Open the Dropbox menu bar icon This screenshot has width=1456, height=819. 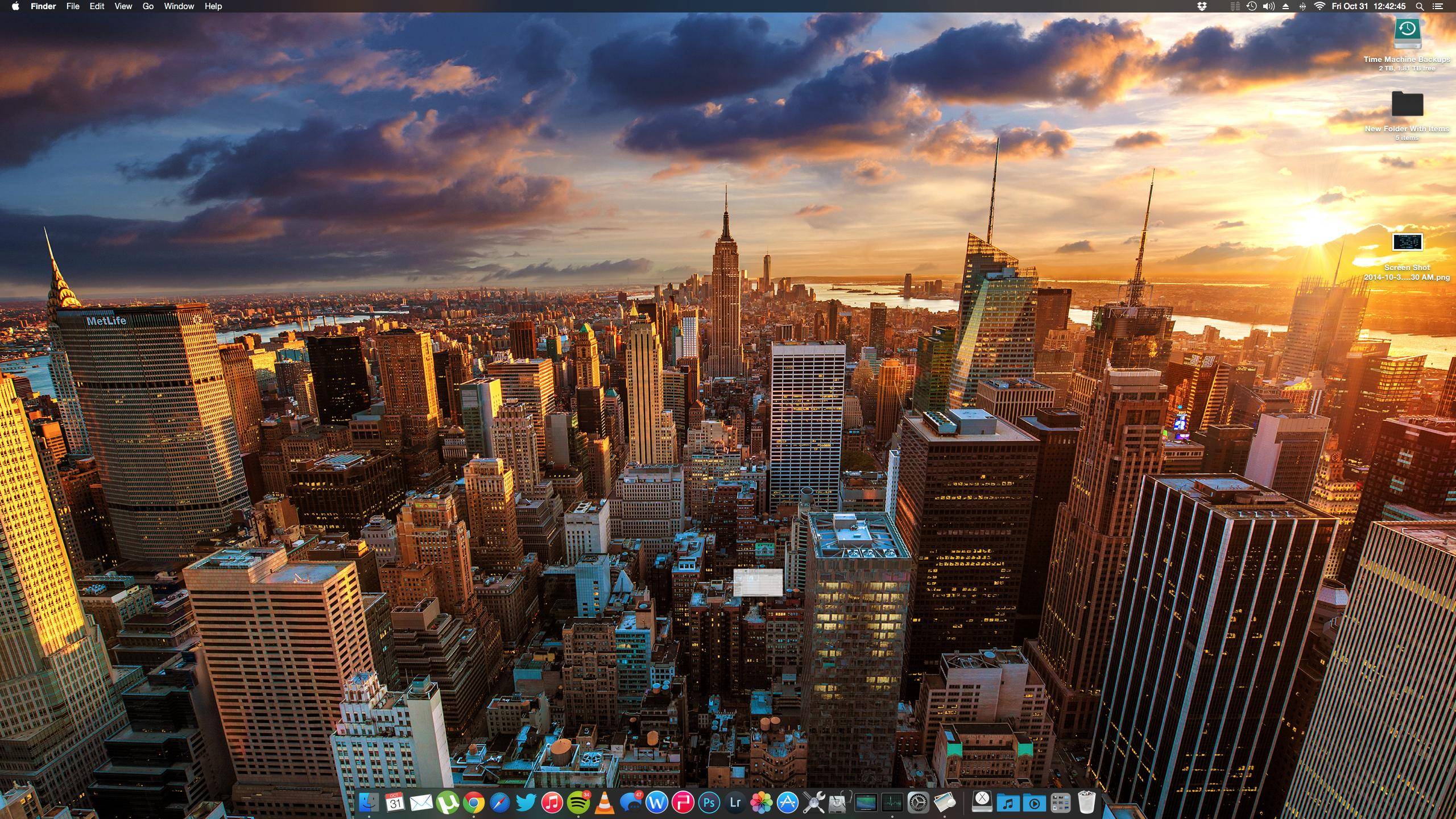1201,6
